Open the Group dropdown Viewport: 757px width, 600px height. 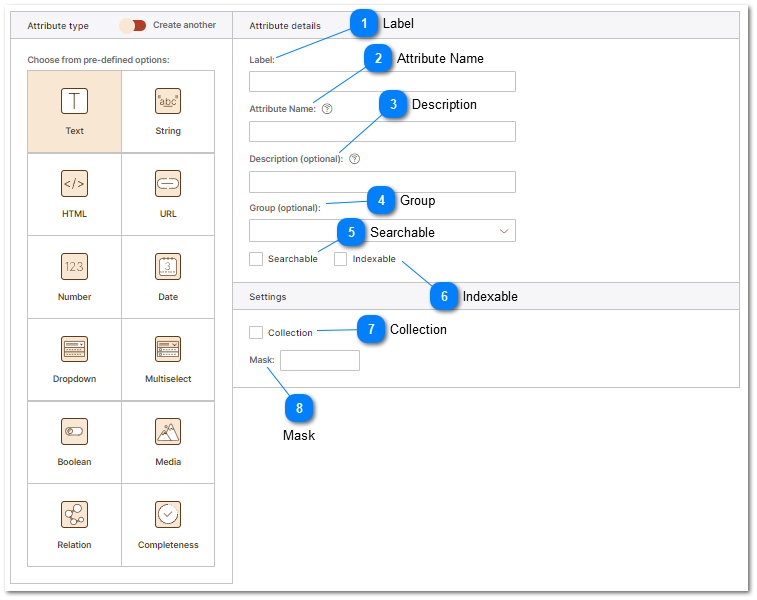coord(382,231)
